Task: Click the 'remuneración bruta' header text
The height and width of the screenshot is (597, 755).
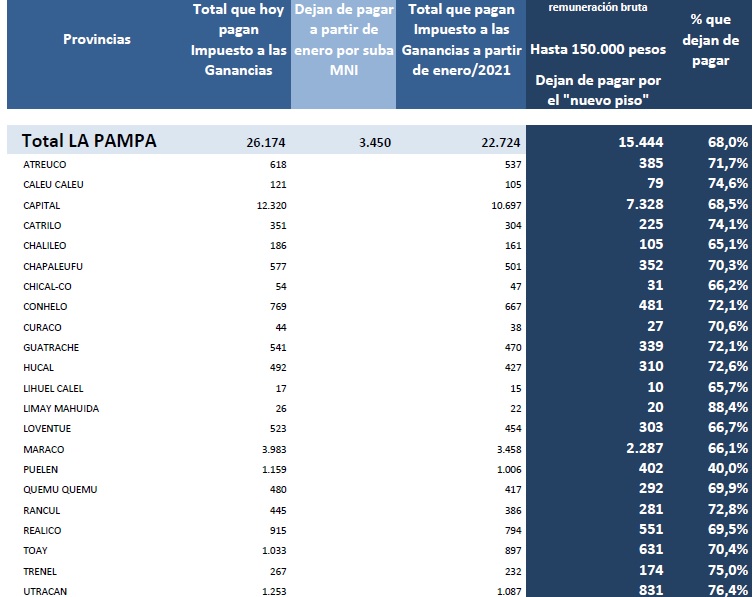Action: click(x=598, y=7)
